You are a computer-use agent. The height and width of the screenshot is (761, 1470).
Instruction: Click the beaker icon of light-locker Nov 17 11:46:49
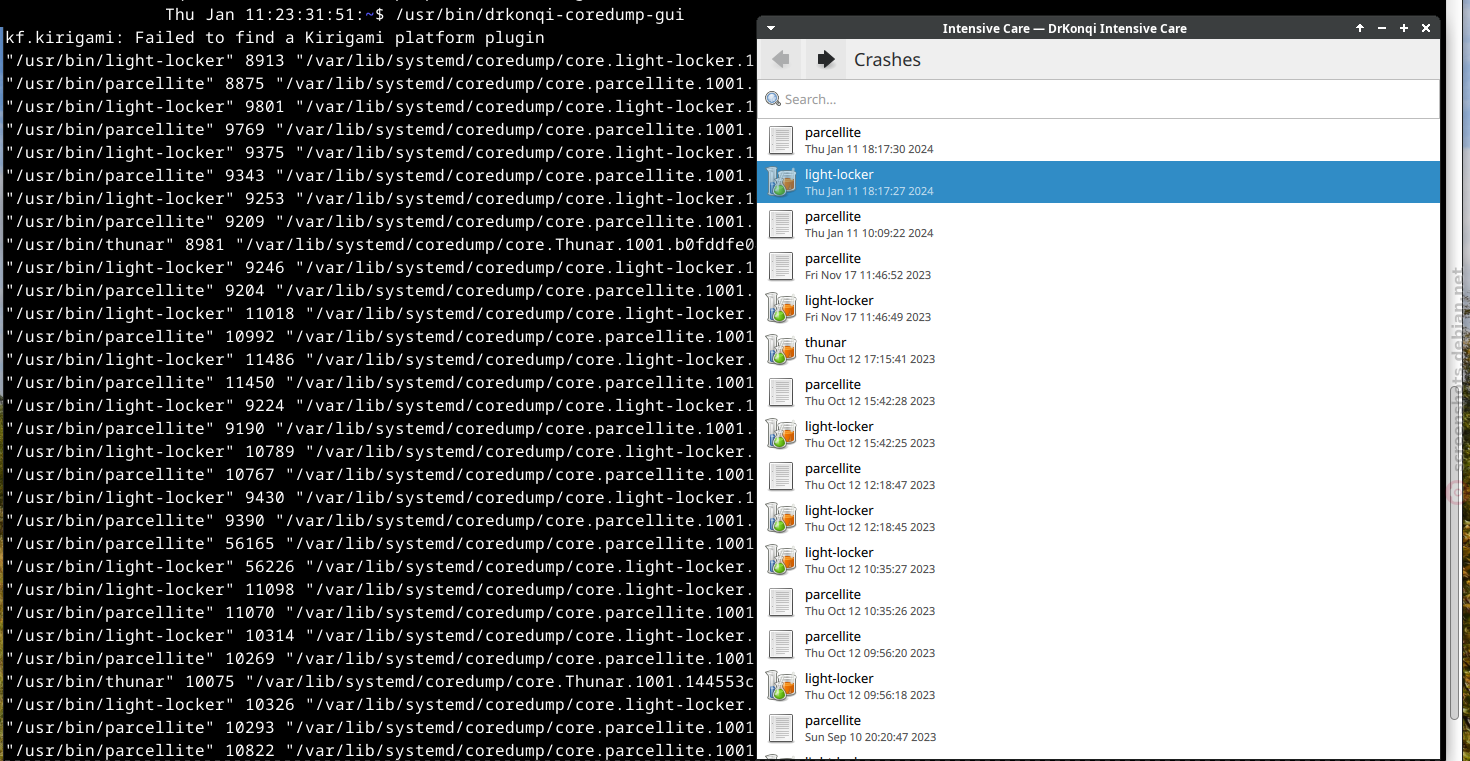tap(781, 308)
